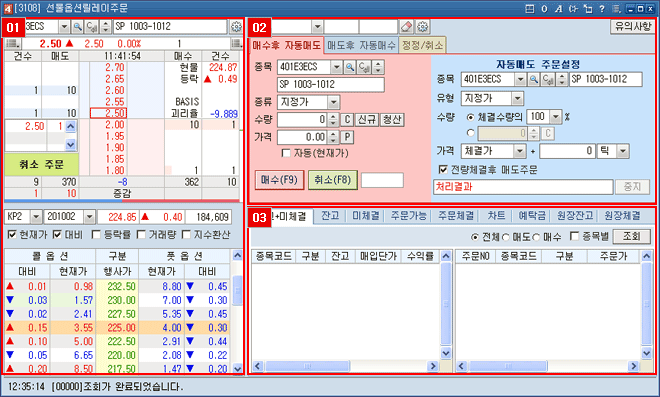
Task: Select the 매도 radio button
Action: click(506, 237)
